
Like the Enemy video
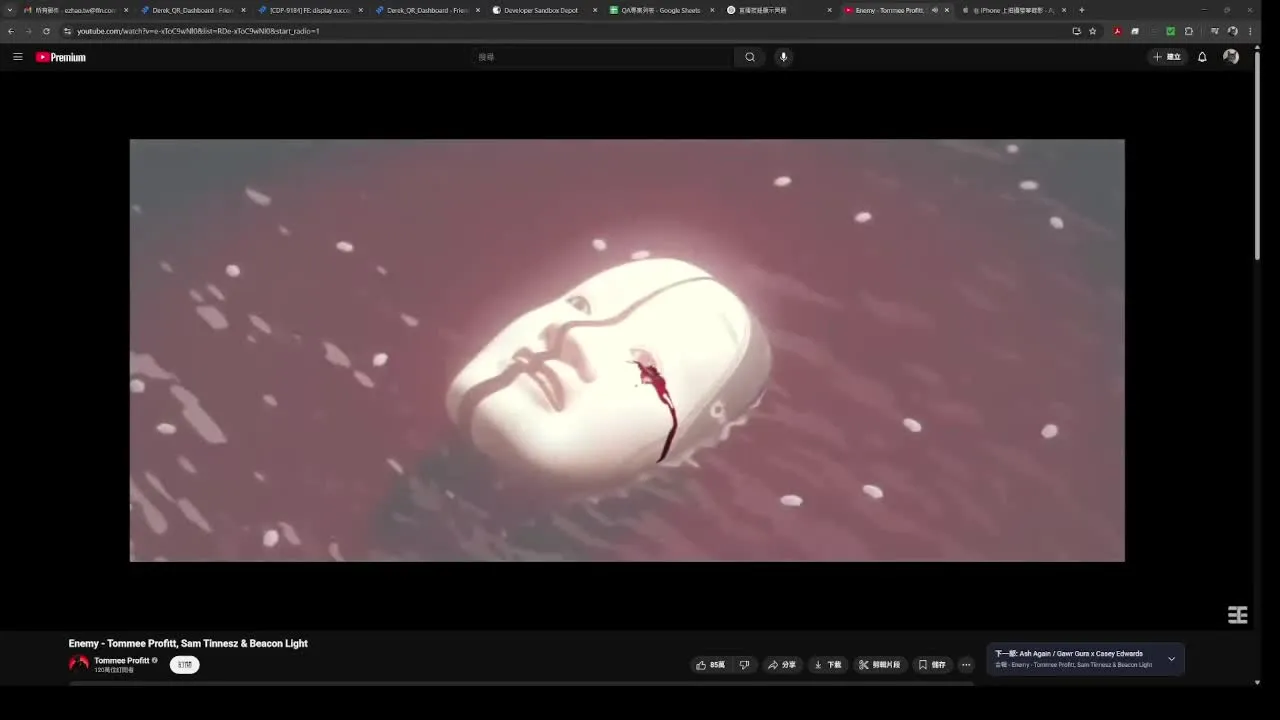point(710,665)
